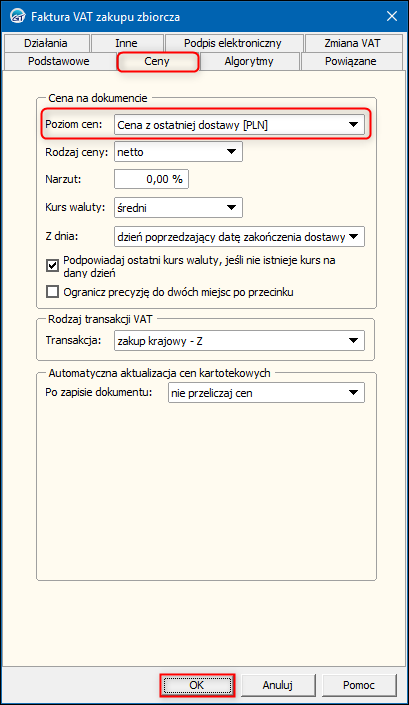Switch to the Podstawowe tab
Screen dimensions: 409x705
click(59, 61)
